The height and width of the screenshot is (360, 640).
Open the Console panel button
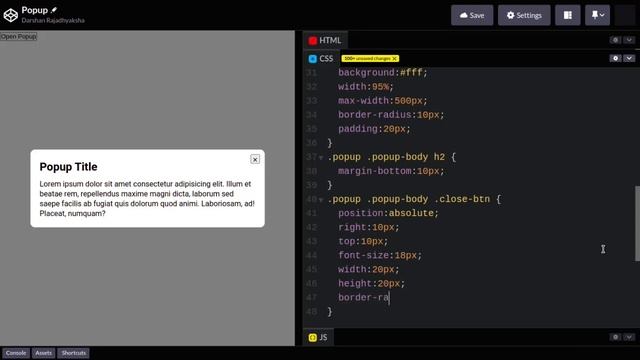[16, 353]
